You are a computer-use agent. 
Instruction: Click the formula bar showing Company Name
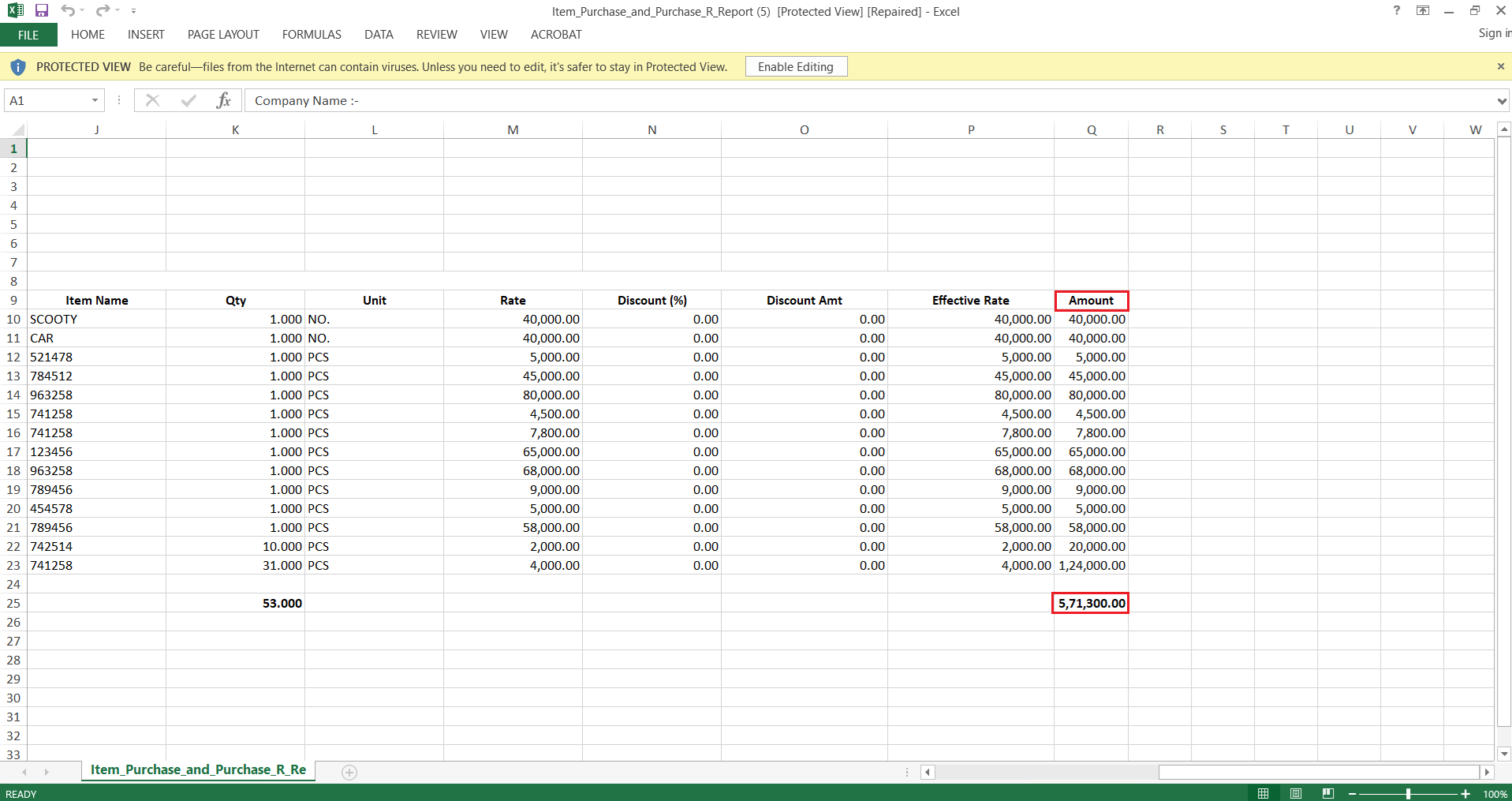pos(868,101)
